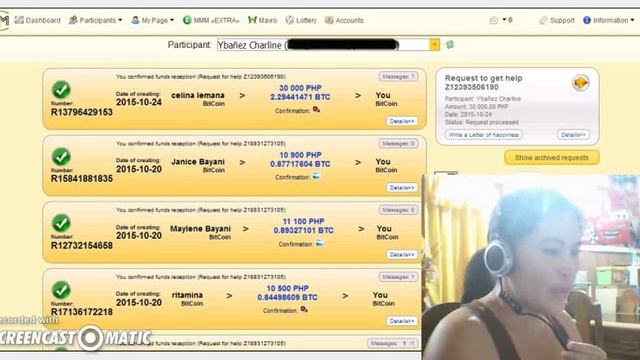Screen dimensions: 640x360
Task: Click the 2.29441471 BTC value
Action: pyautogui.click(x=300, y=97)
